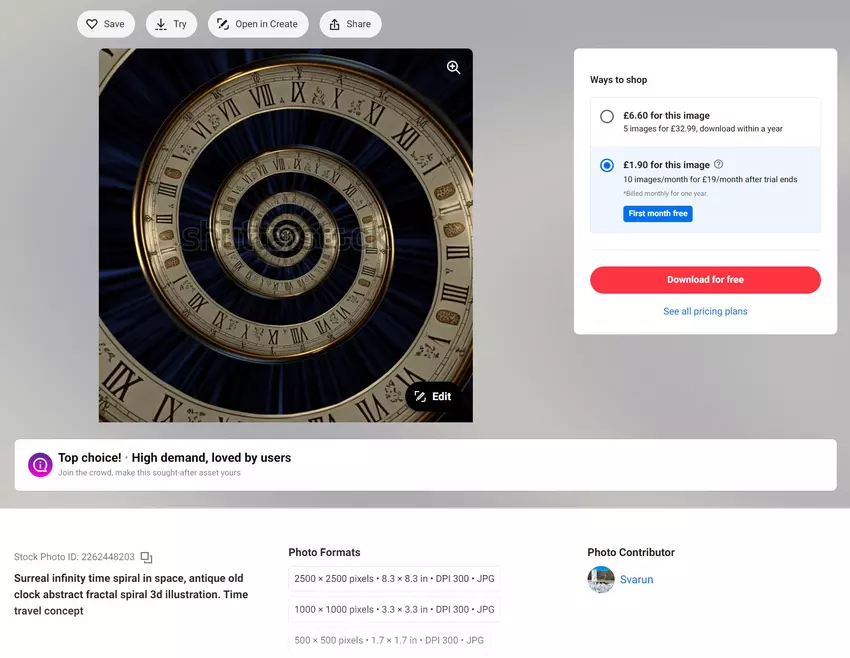Open the help icon beside £1.90 price
Screen dimensions: 850x658
click(719, 165)
